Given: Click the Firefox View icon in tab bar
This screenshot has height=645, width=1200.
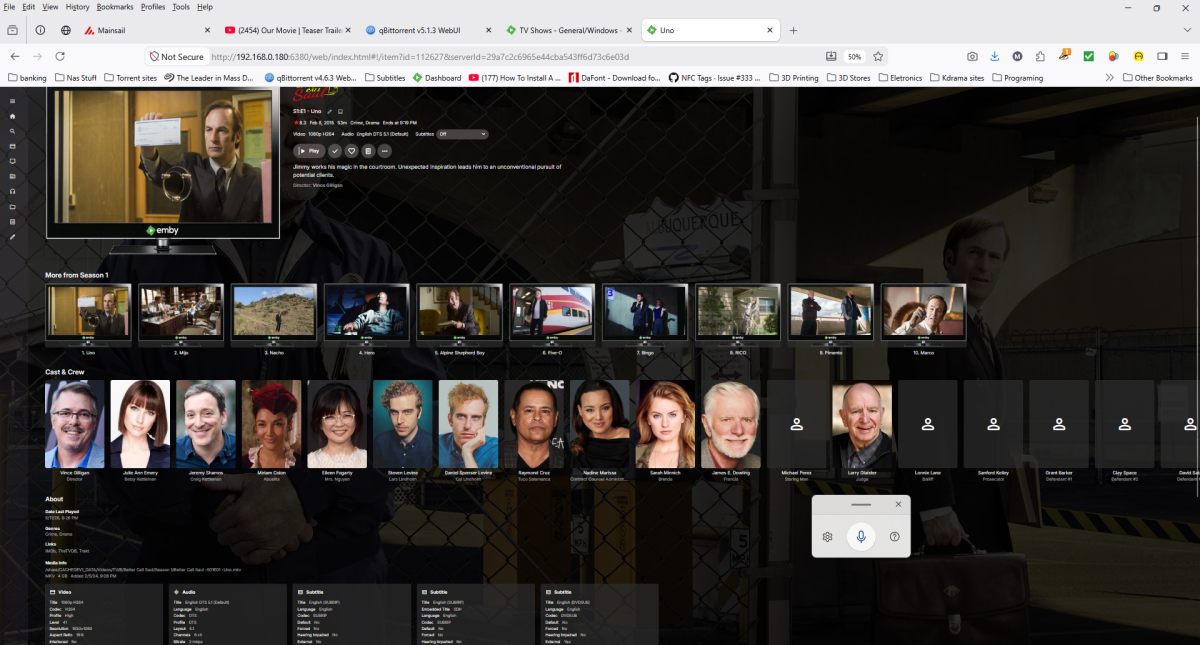Looking at the screenshot, I should [13, 31].
